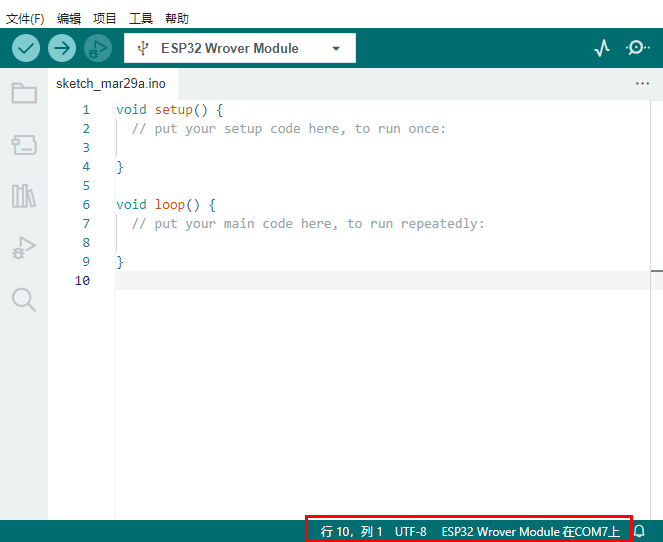The image size is (663, 542).
Task: Open the Serial Monitor
Action: (x=637, y=48)
